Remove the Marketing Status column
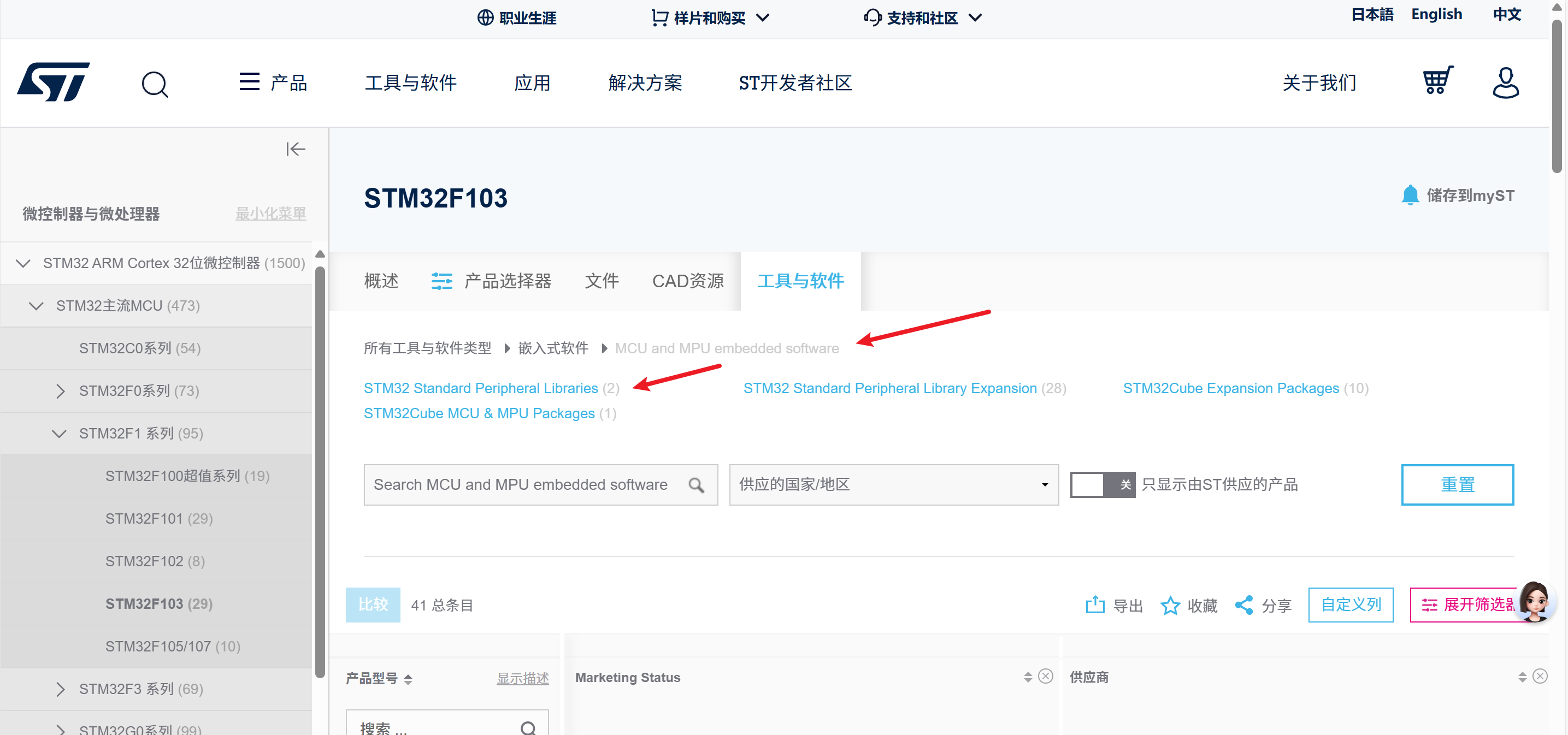The height and width of the screenshot is (735, 1568). [1046, 677]
